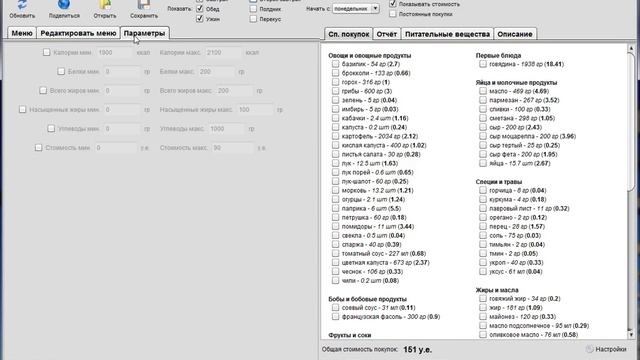The height and width of the screenshot is (360, 640).
Task: Click the Настройки link
Action: coord(611,349)
